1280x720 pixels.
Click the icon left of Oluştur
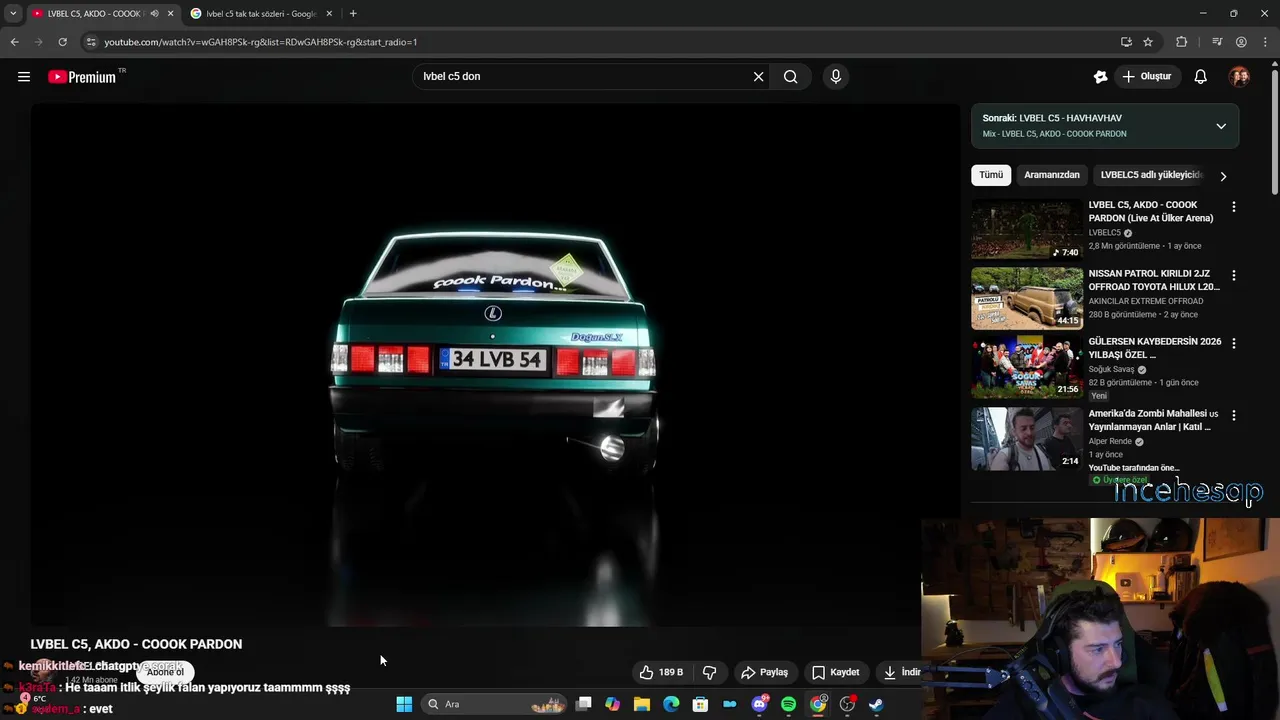(x=1100, y=76)
